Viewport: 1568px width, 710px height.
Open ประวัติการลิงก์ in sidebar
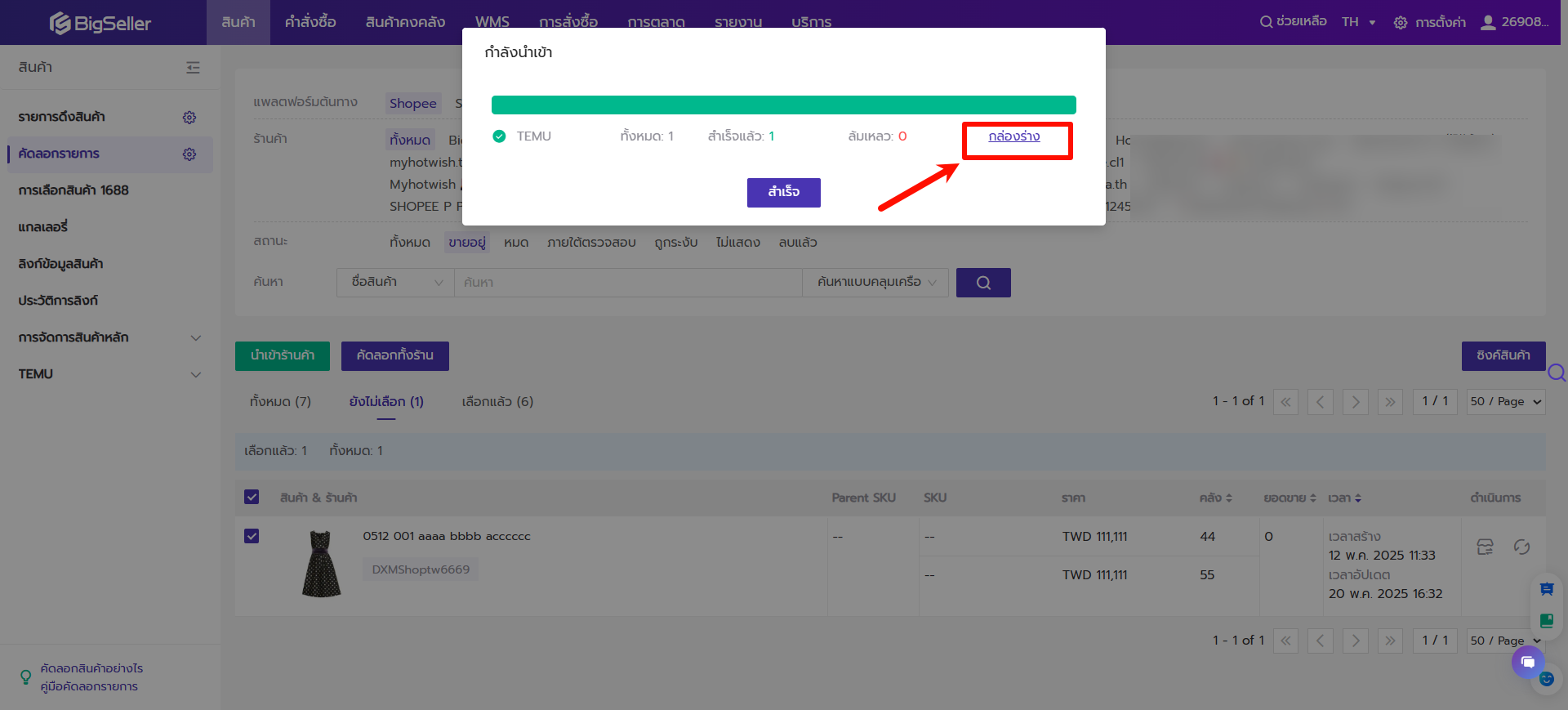click(x=58, y=301)
